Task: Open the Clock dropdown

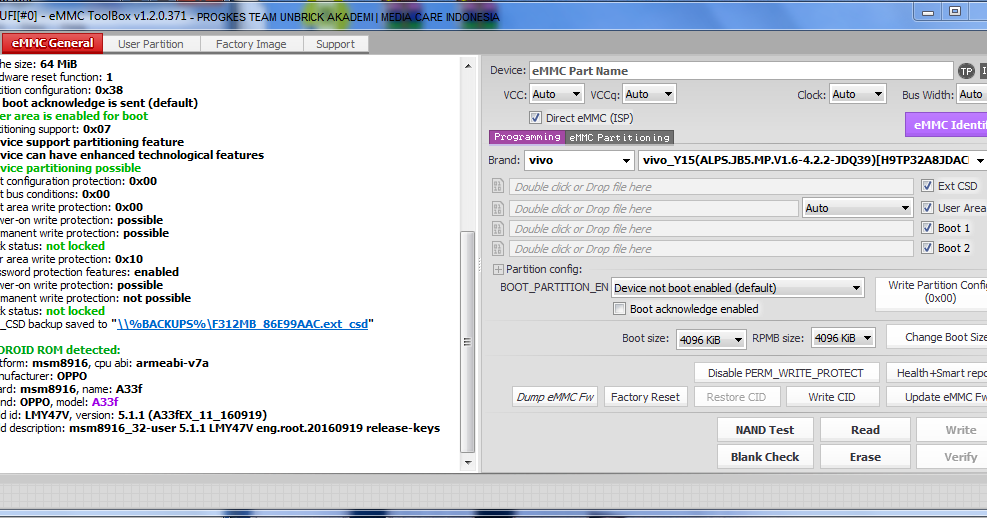Action: (857, 94)
